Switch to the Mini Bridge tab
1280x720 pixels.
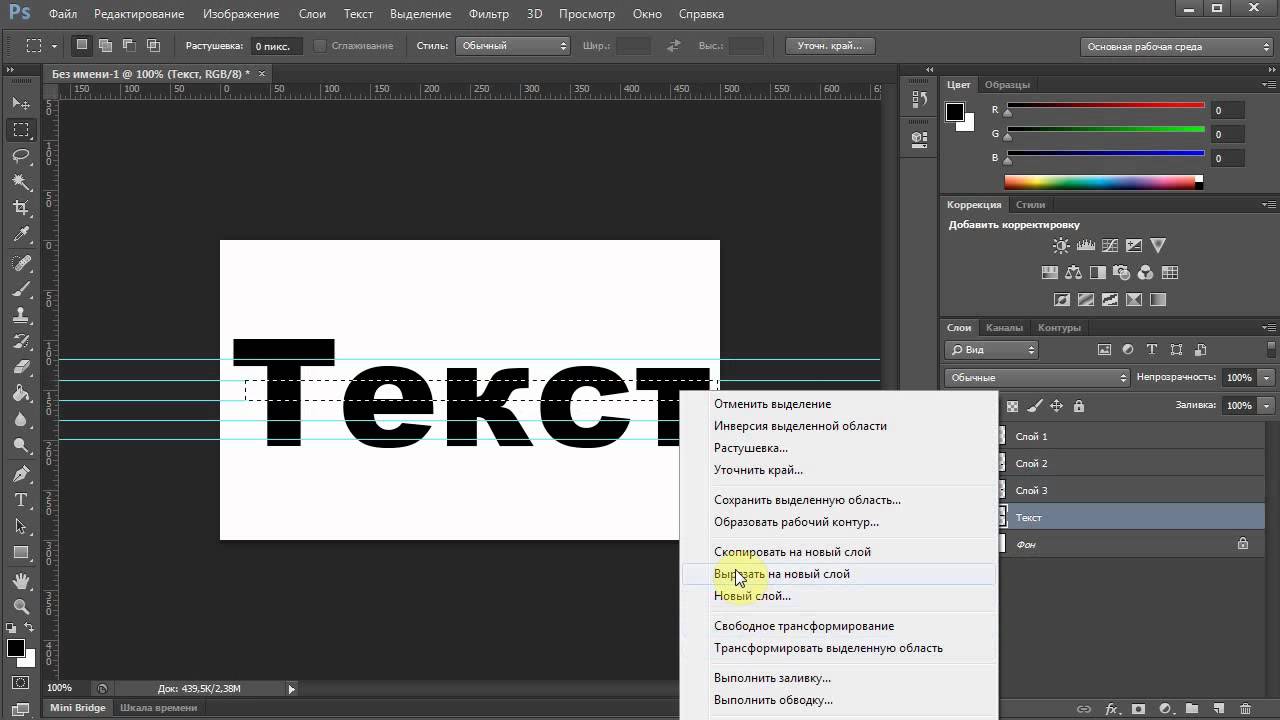click(78, 708)
